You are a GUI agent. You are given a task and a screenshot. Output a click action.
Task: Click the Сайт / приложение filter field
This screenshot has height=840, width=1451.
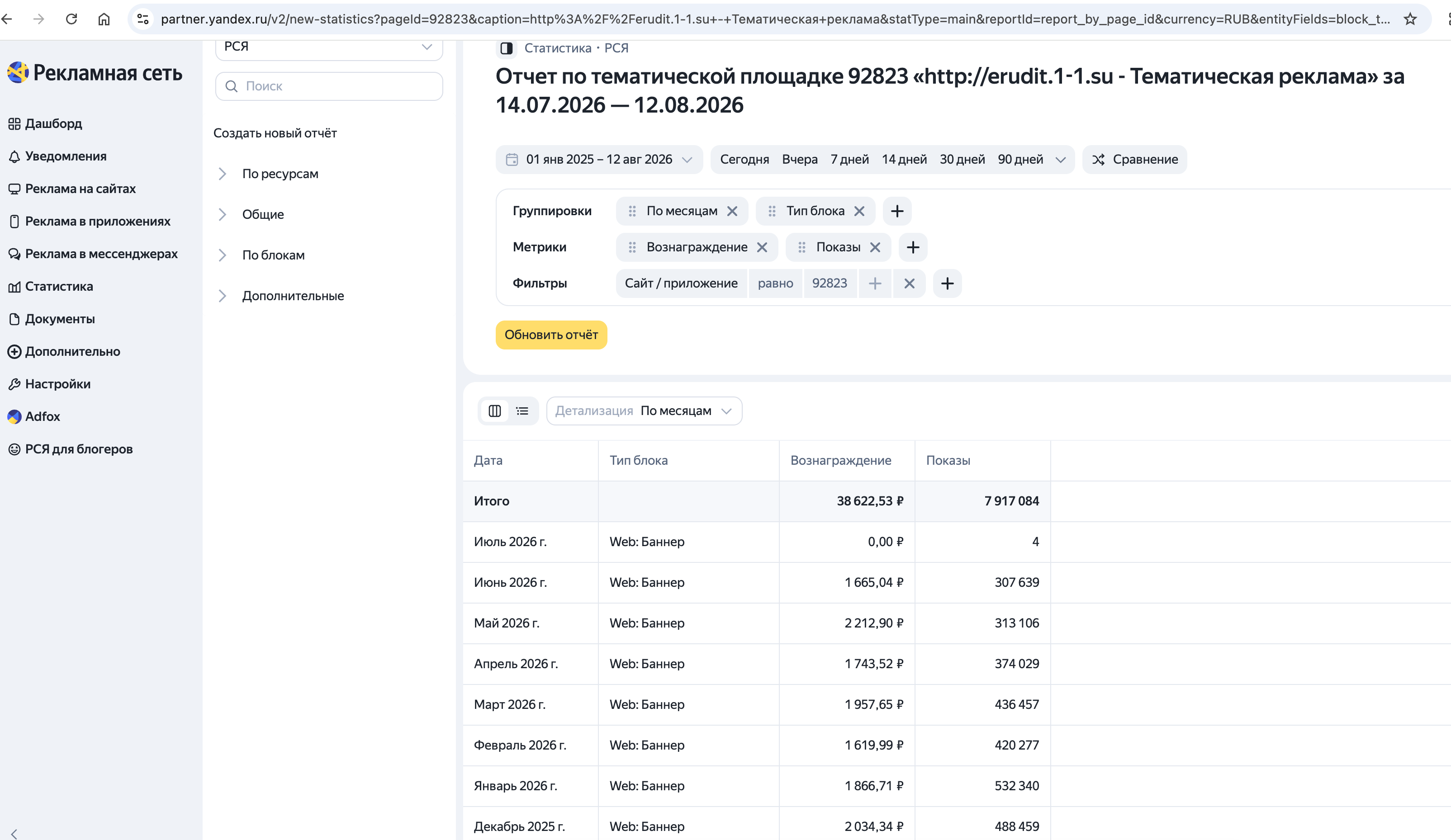click(x=681, y=283)
